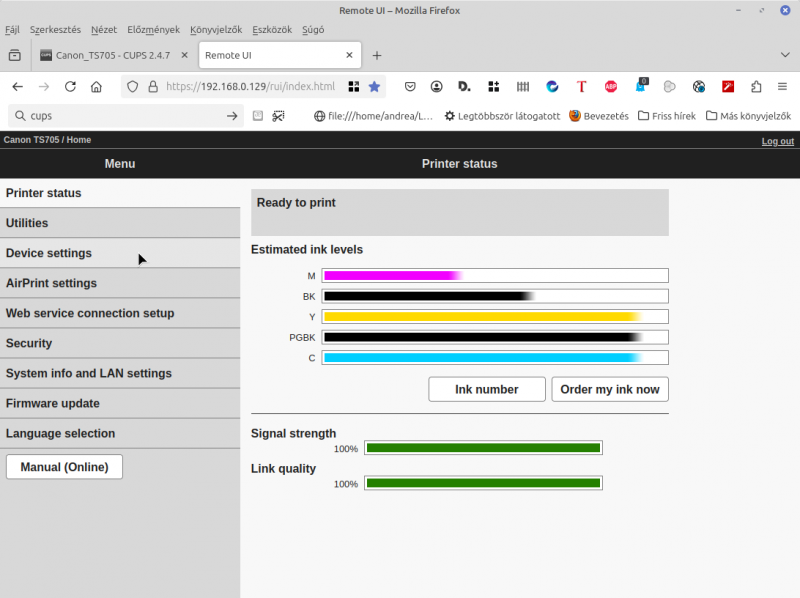Click the QR code icon in address bar

(354, 87)
